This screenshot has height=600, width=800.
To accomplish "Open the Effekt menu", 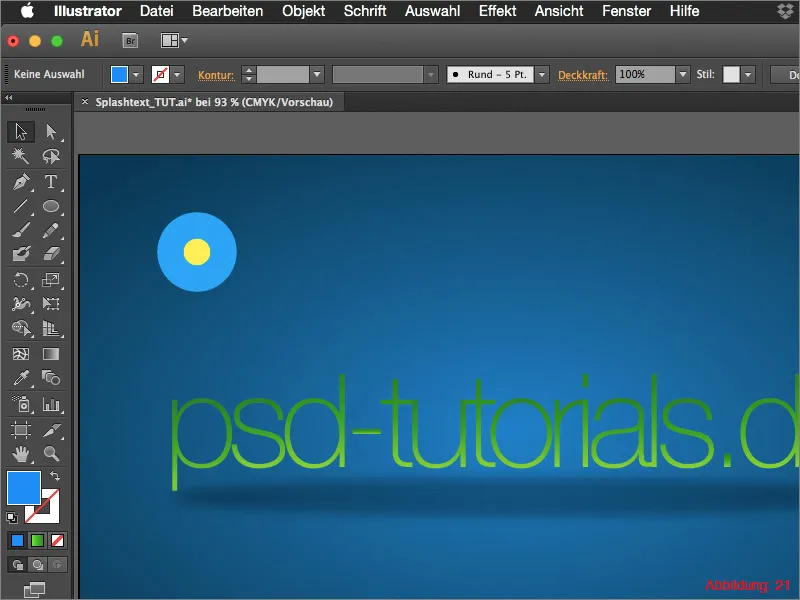I will point(497,11).
